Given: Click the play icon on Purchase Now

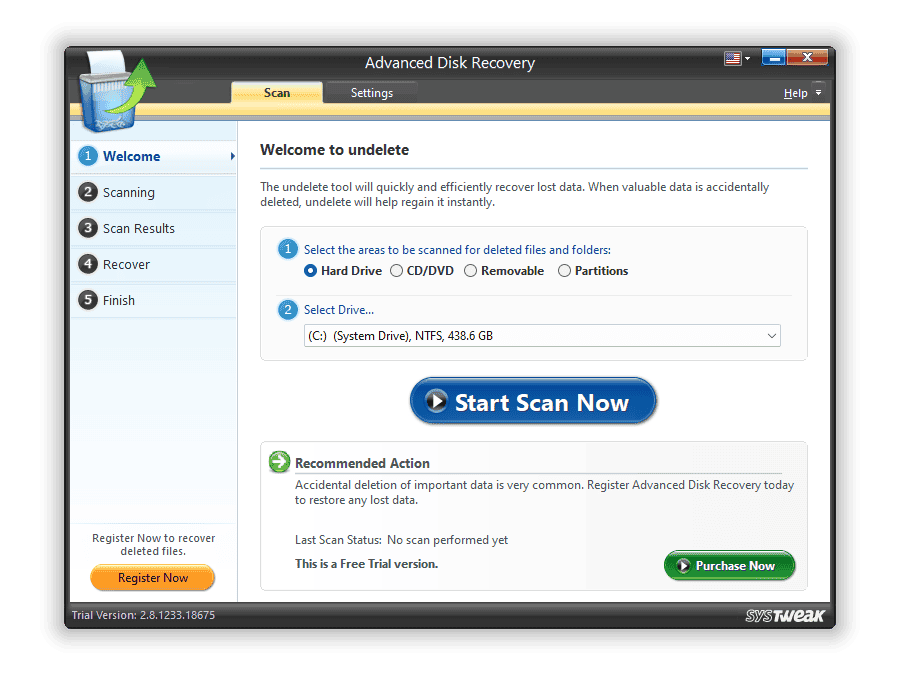Looking at the screenshot, I should [x=683, y=565].
